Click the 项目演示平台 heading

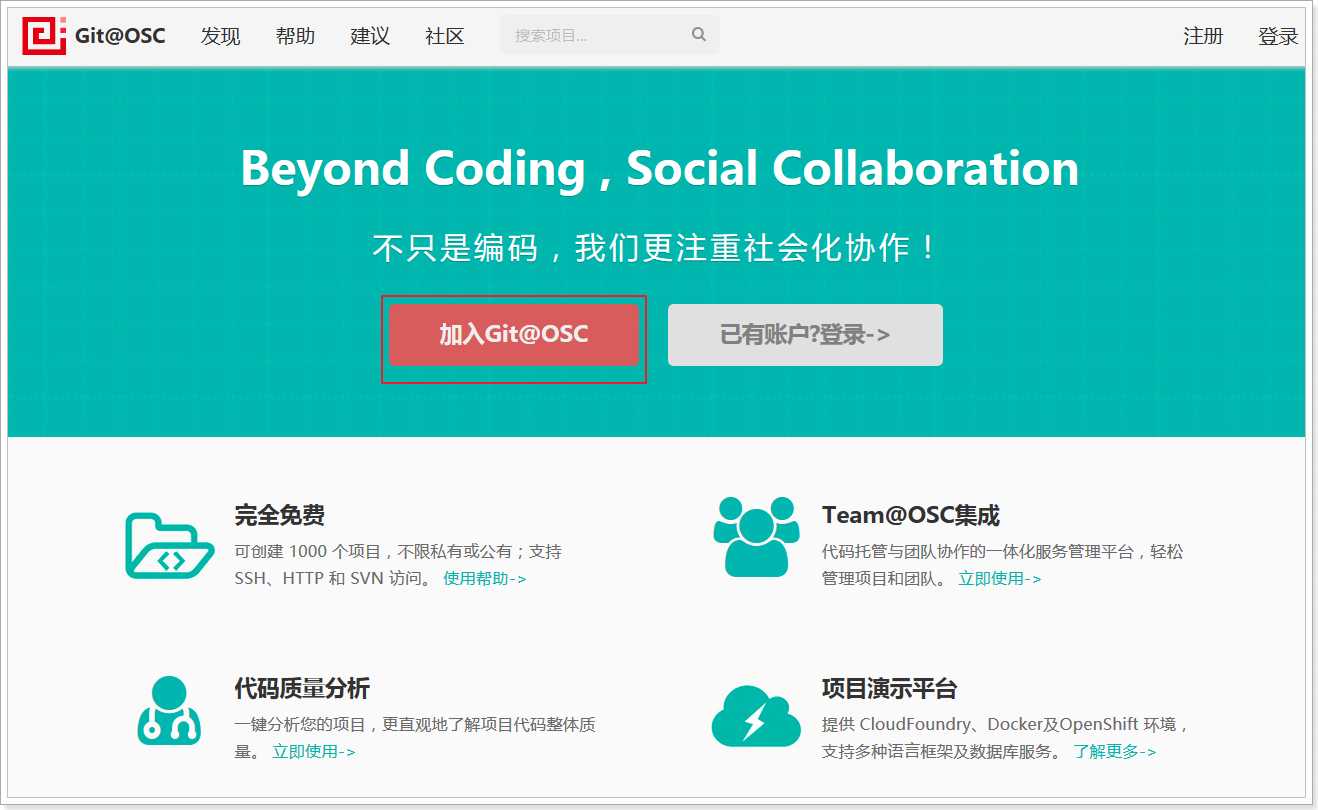click(x=890, y=689)
